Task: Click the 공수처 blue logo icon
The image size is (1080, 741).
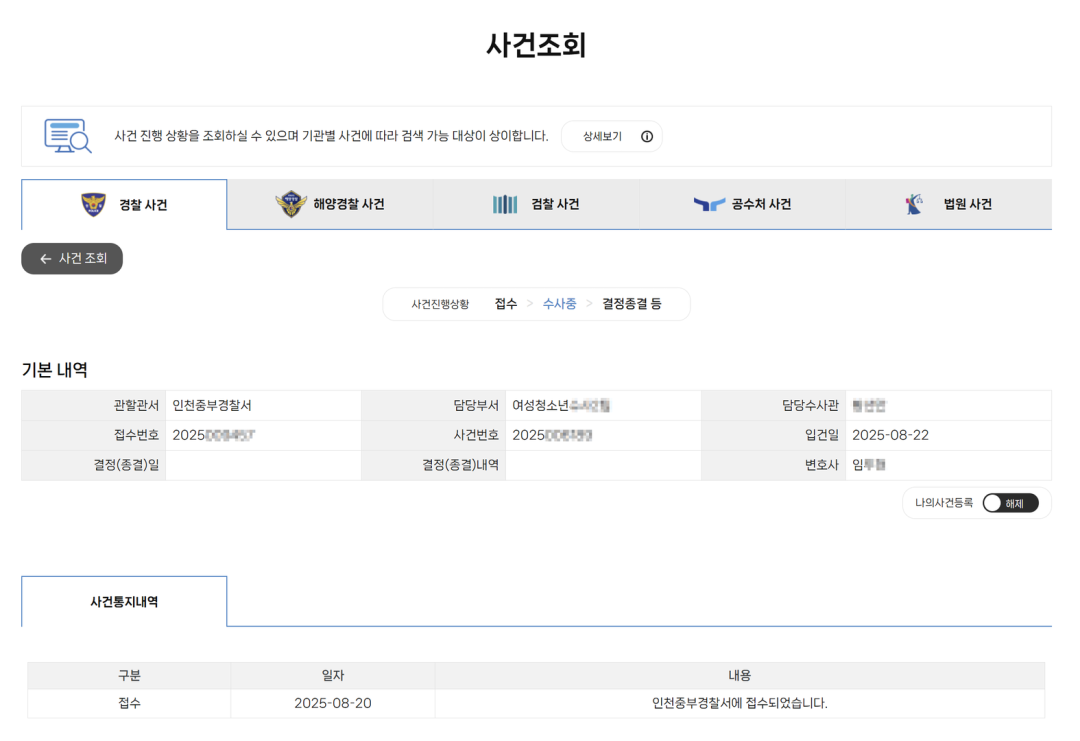Action: point(709,204)
